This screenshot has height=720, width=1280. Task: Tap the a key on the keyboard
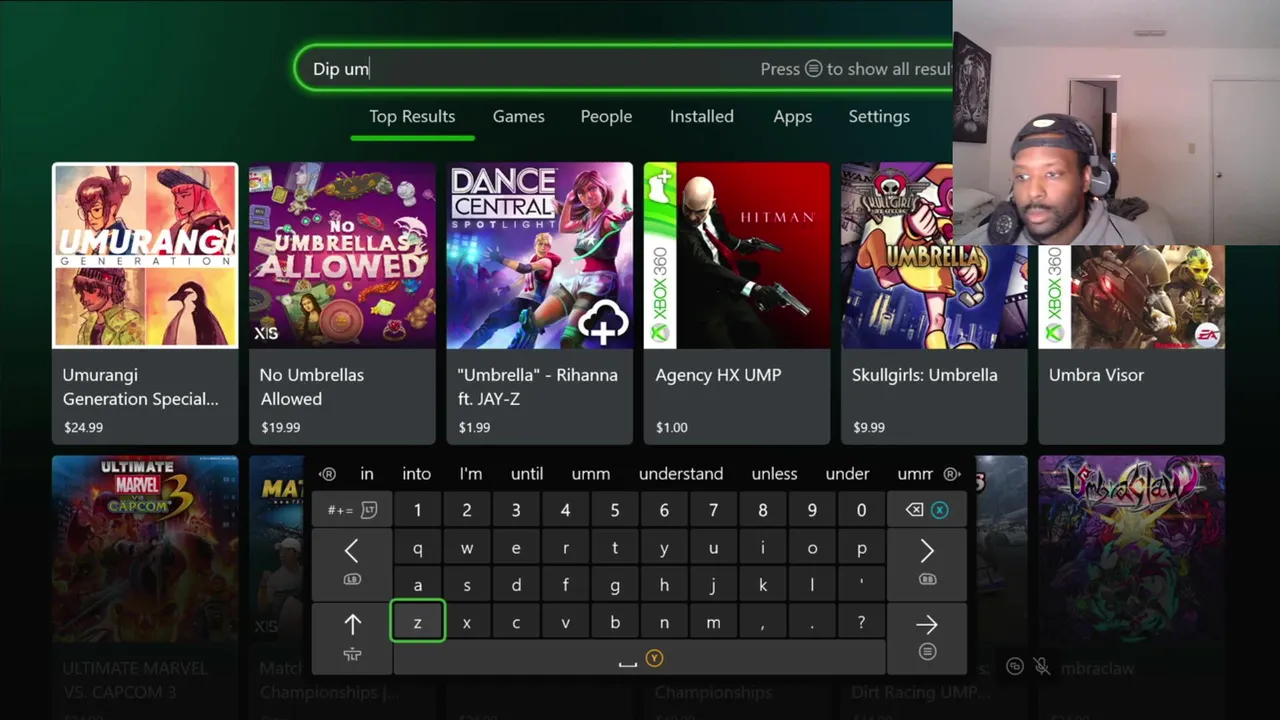pos(417,585)
